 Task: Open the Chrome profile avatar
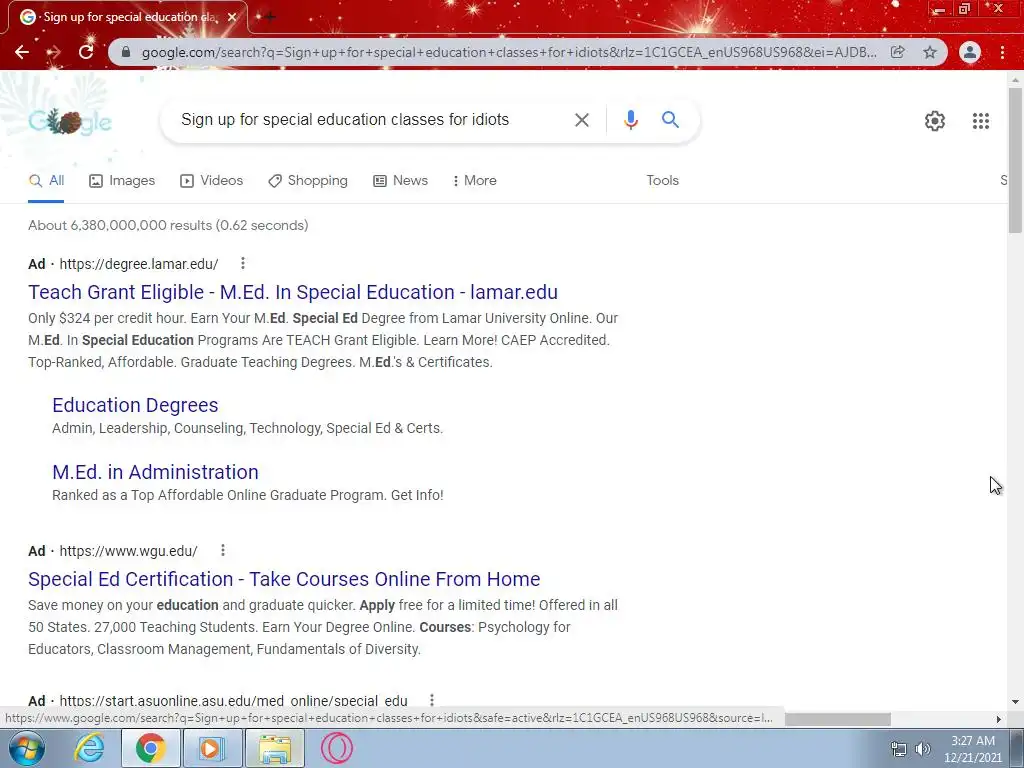[x=970, y=52]
